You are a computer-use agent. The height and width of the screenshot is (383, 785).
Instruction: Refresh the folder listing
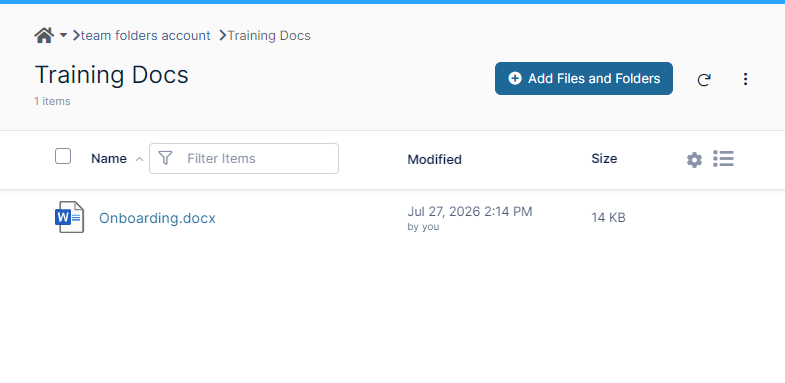click(x=704, y=80)
